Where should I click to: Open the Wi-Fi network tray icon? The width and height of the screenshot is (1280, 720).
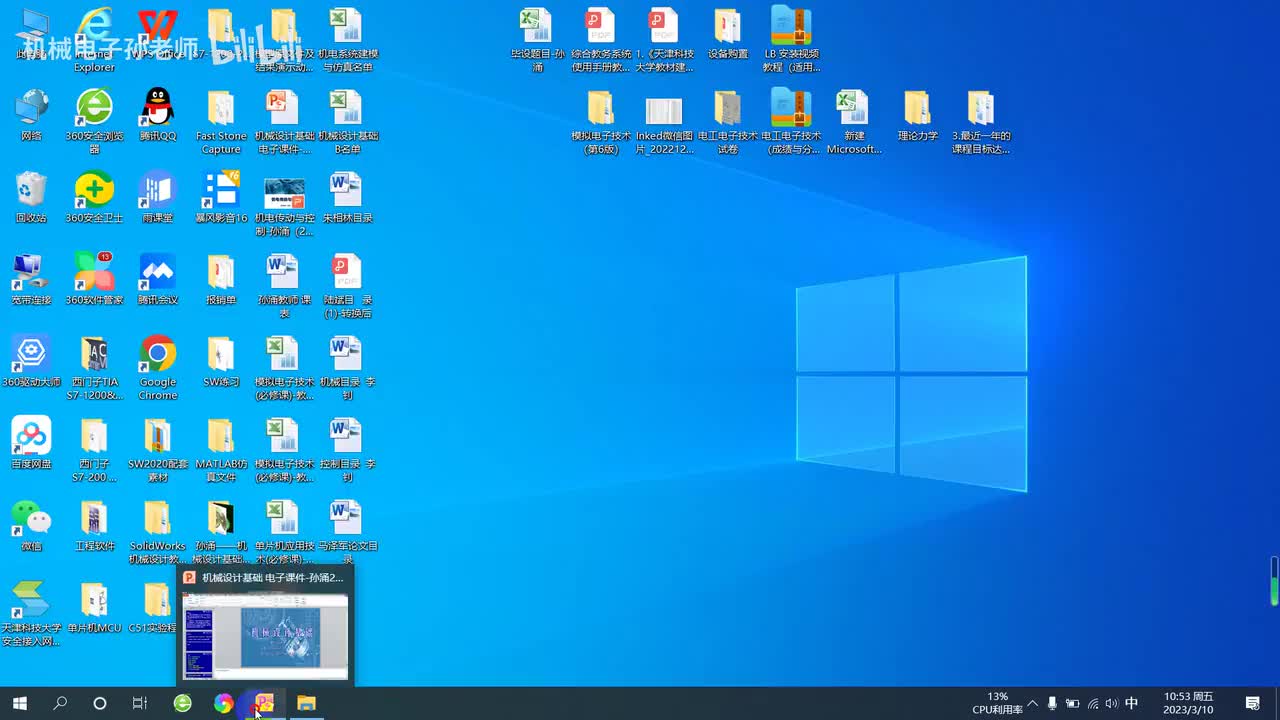pos(1092,703)
